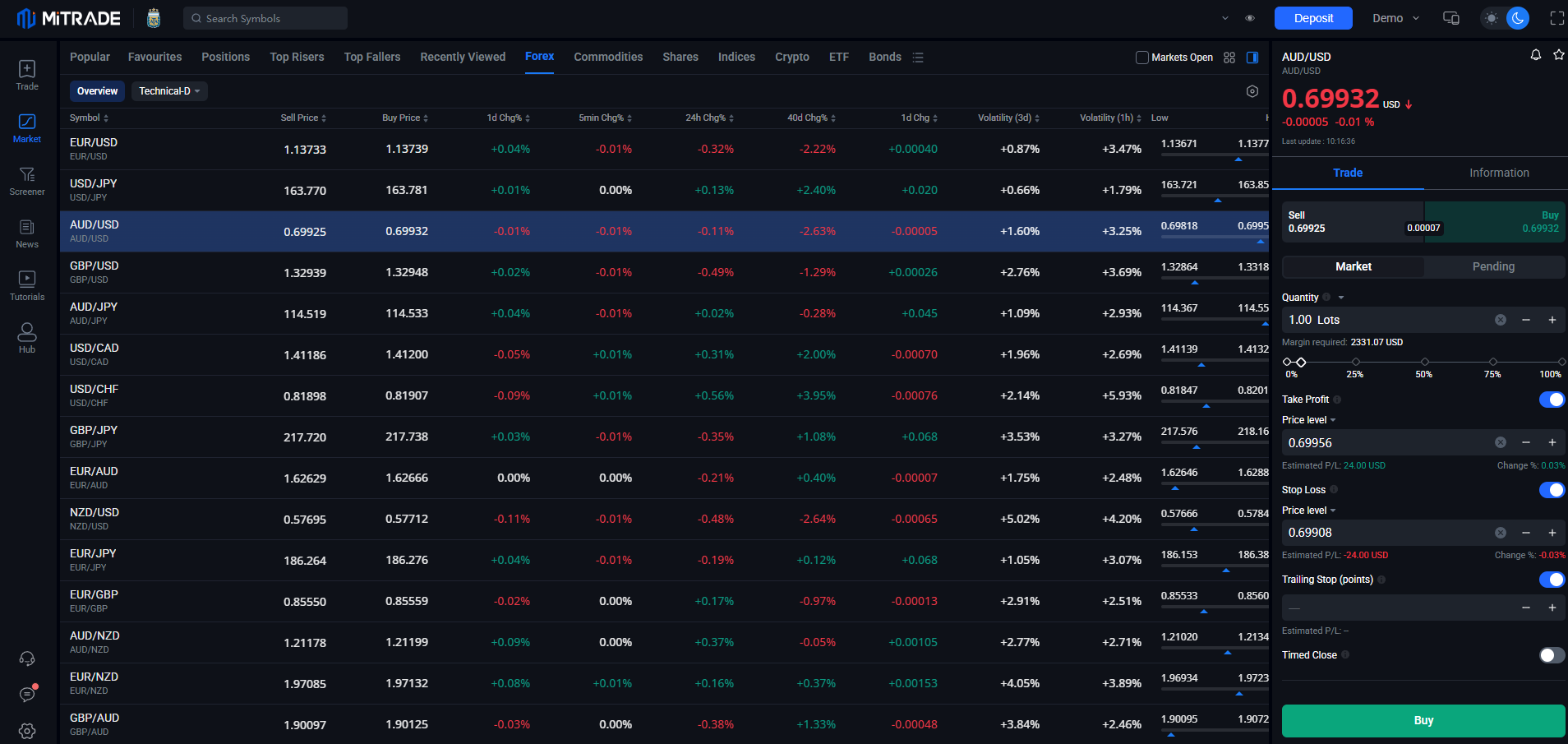Click the Trailing Stop points input
The image size is (1568, 744).
pyautogui.click(x=1397, y=608)
